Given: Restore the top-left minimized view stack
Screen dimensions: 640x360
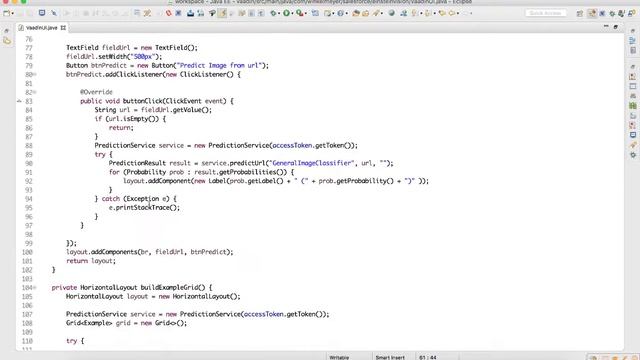Looking at the screenshot, I should coord(7,31).
